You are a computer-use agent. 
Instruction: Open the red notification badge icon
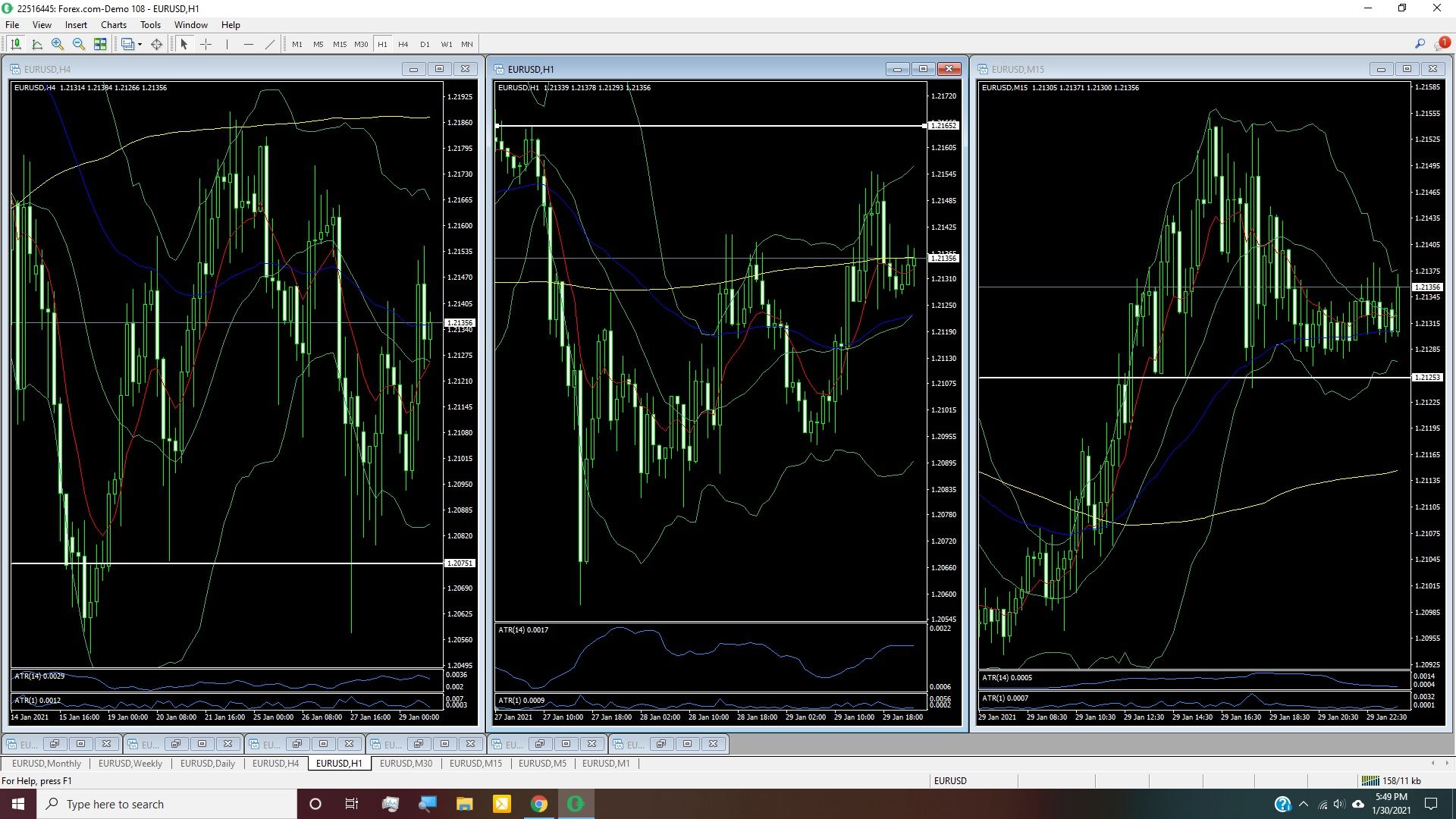click(1442, 44)
